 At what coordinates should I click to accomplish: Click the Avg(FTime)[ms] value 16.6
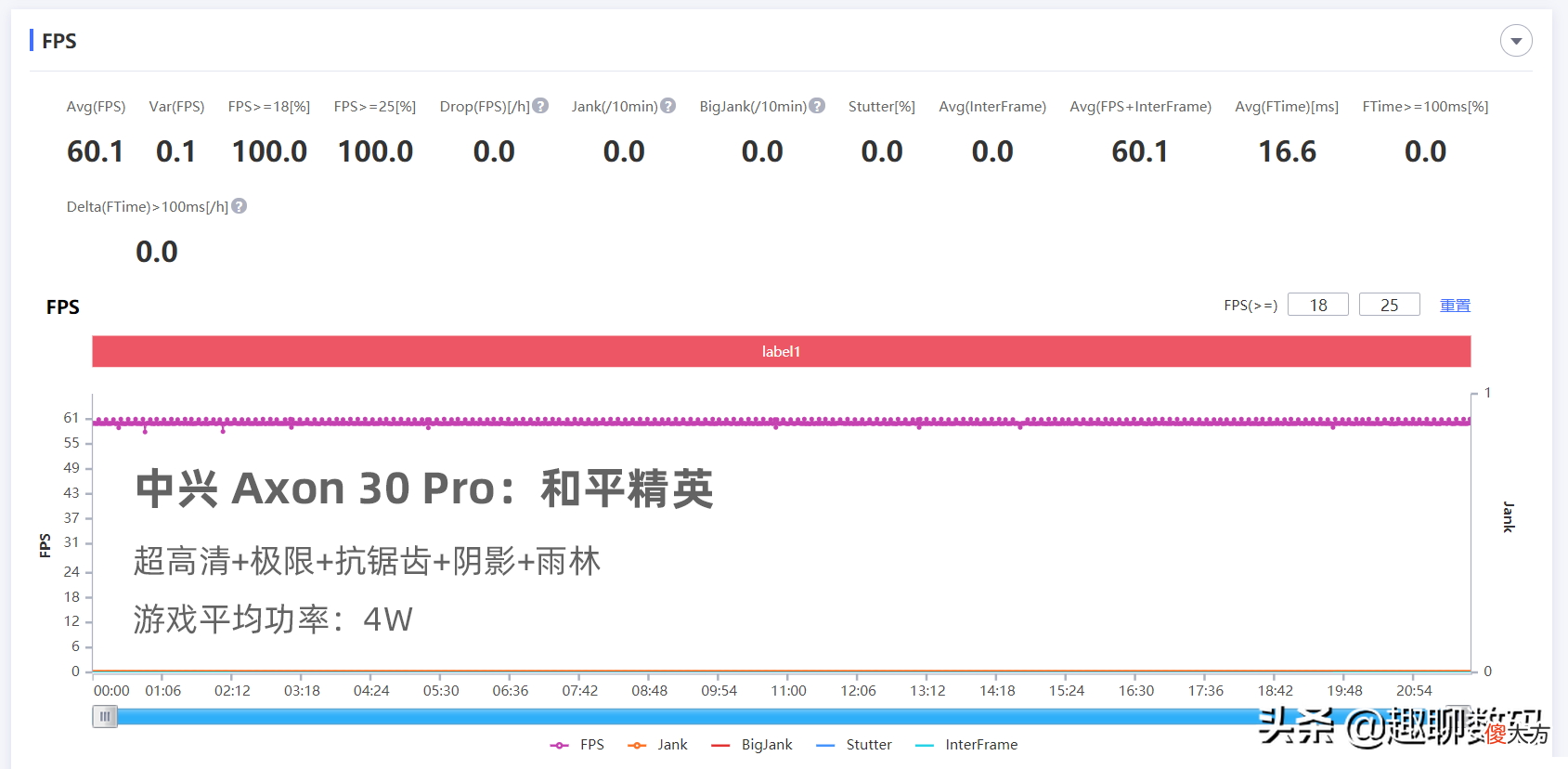pos(1287,151)
